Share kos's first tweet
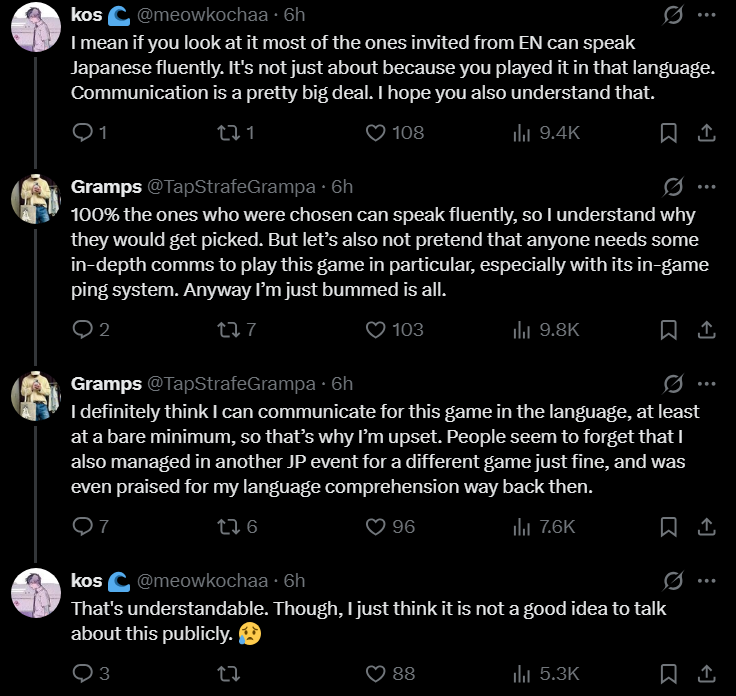 click(706, 133)
